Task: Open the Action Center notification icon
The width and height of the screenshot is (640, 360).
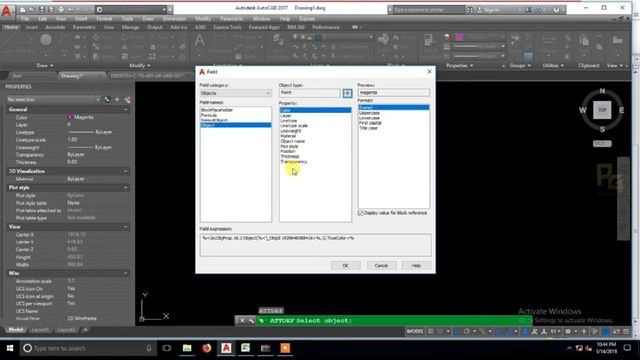Action: (627, 348)
